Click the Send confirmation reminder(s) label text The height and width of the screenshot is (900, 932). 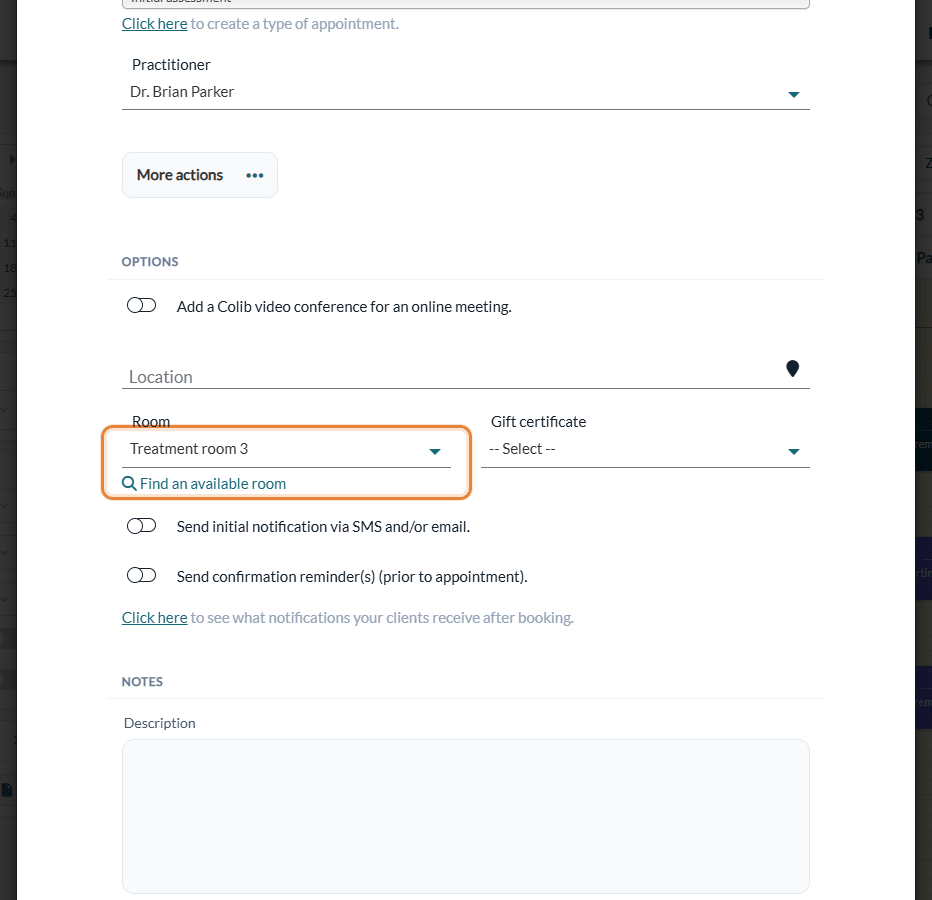pos(352,577)
